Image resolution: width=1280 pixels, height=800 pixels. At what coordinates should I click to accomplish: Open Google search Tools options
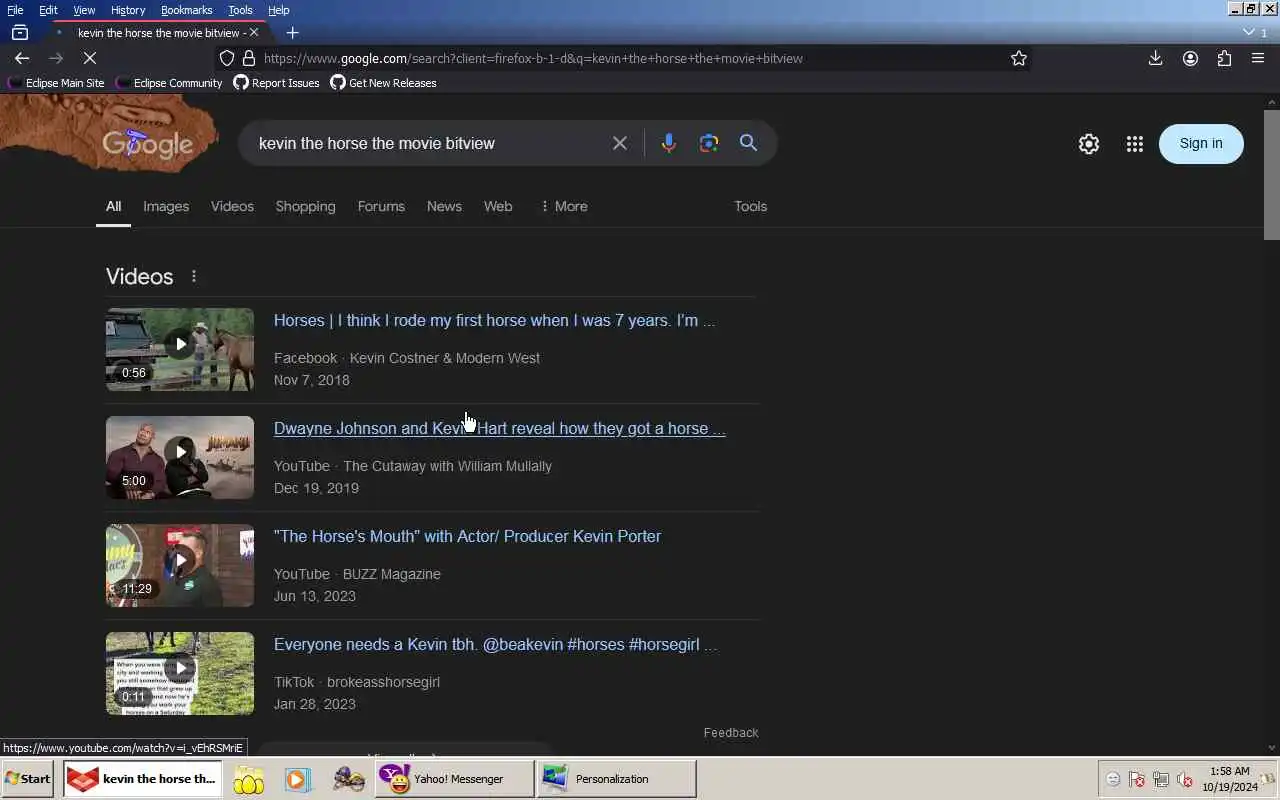750,206
